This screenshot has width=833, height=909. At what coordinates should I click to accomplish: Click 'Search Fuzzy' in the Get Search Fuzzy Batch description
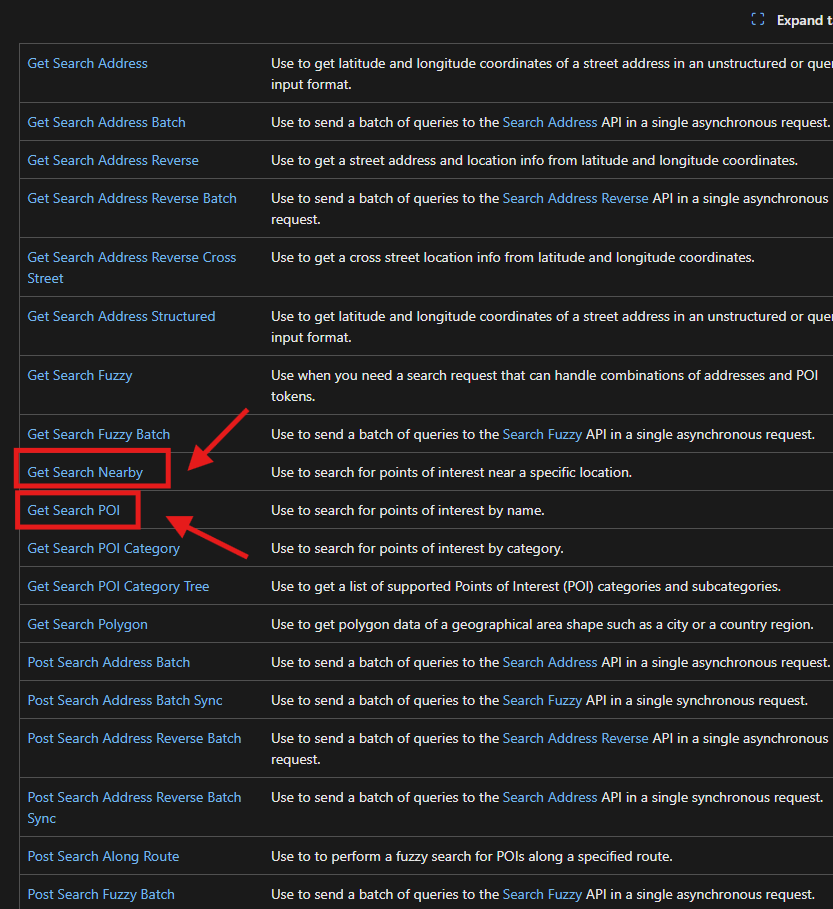point(542,434)
